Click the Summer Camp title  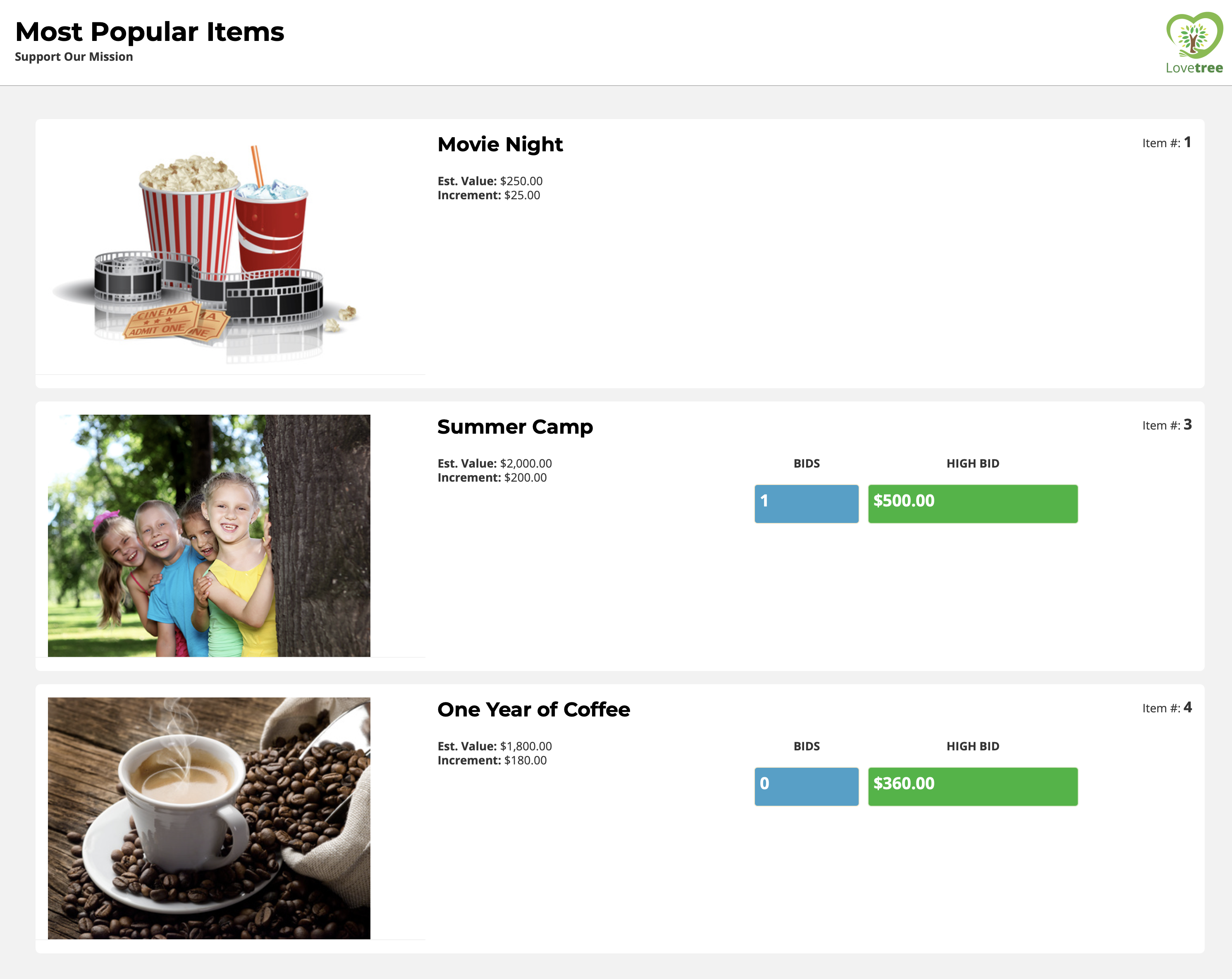515,427
